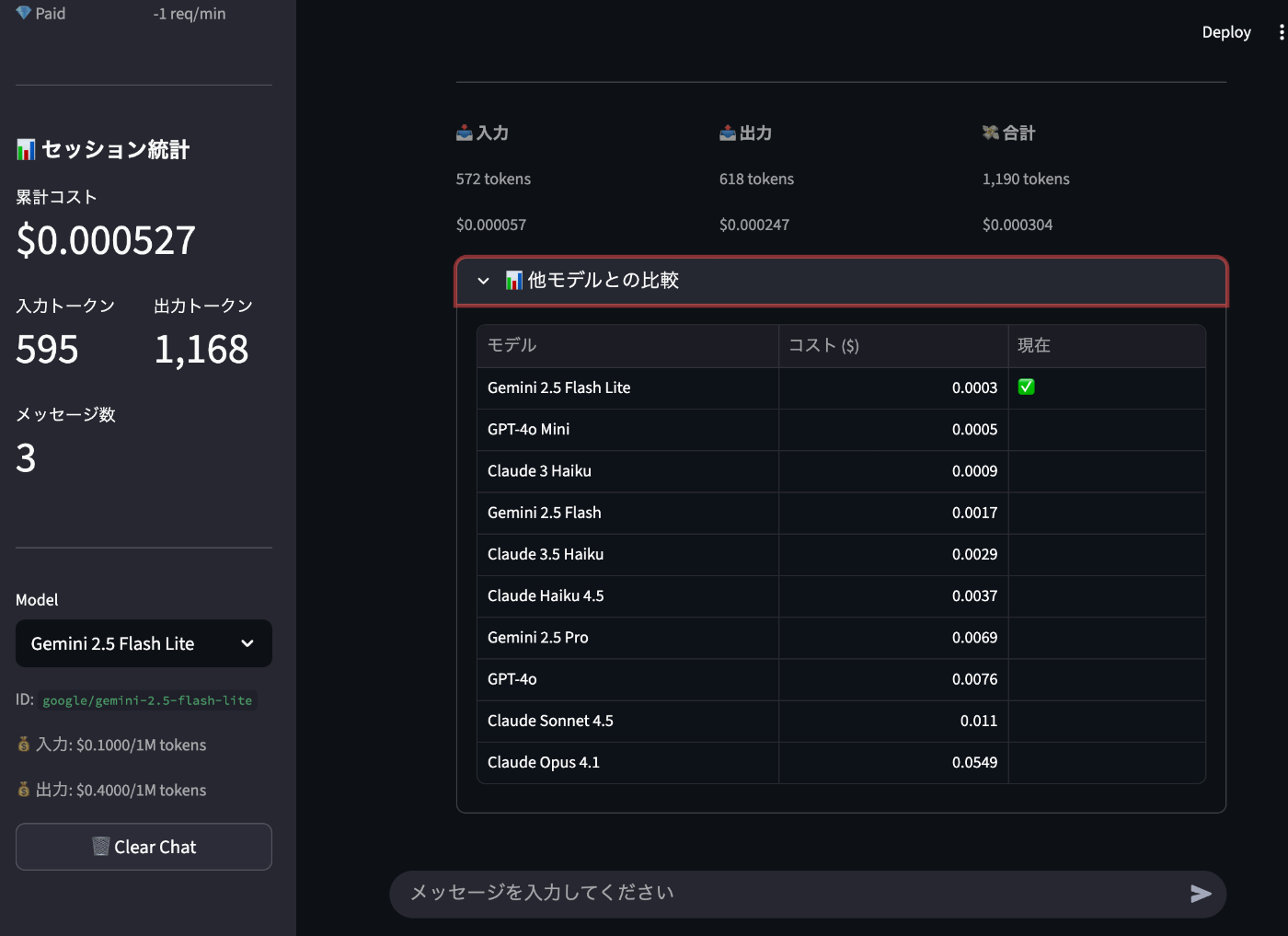Click the 1,168 output token count
Image resolution: width=1288 pixels, height=936 pixels.
pos(201,350)
